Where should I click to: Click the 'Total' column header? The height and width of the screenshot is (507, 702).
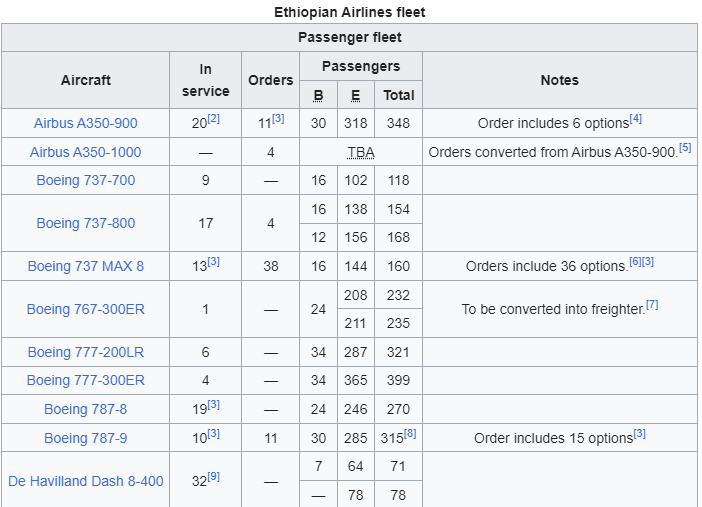tap(398, 95)
